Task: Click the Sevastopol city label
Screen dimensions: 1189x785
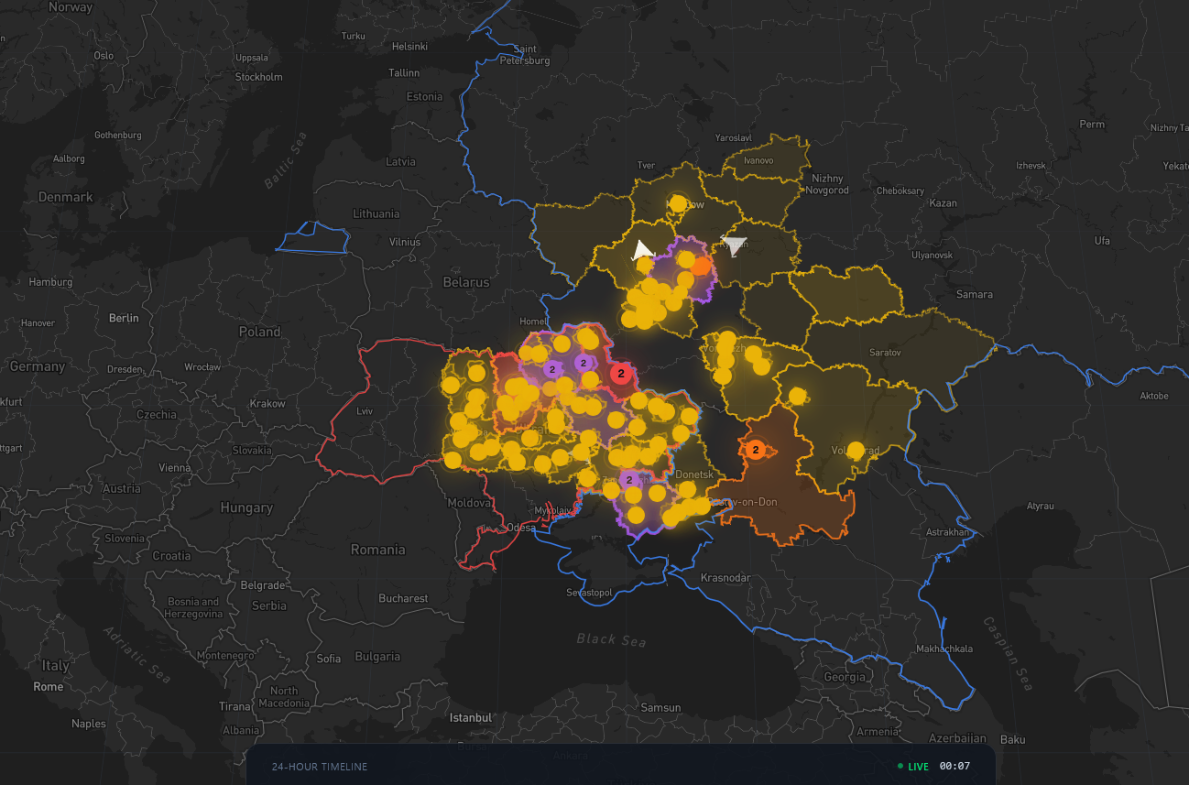Action: [589, 592]
